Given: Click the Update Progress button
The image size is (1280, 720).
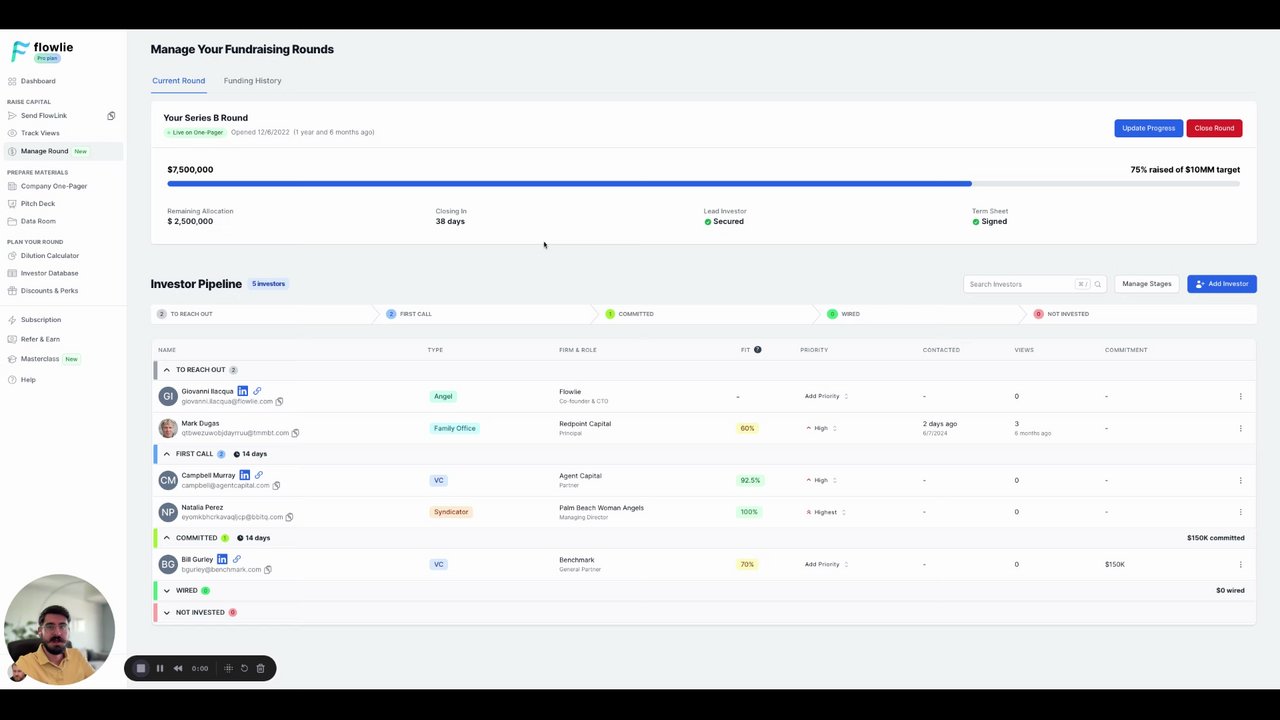Looking at the screenshot, I should click(x=1148, y=128).
